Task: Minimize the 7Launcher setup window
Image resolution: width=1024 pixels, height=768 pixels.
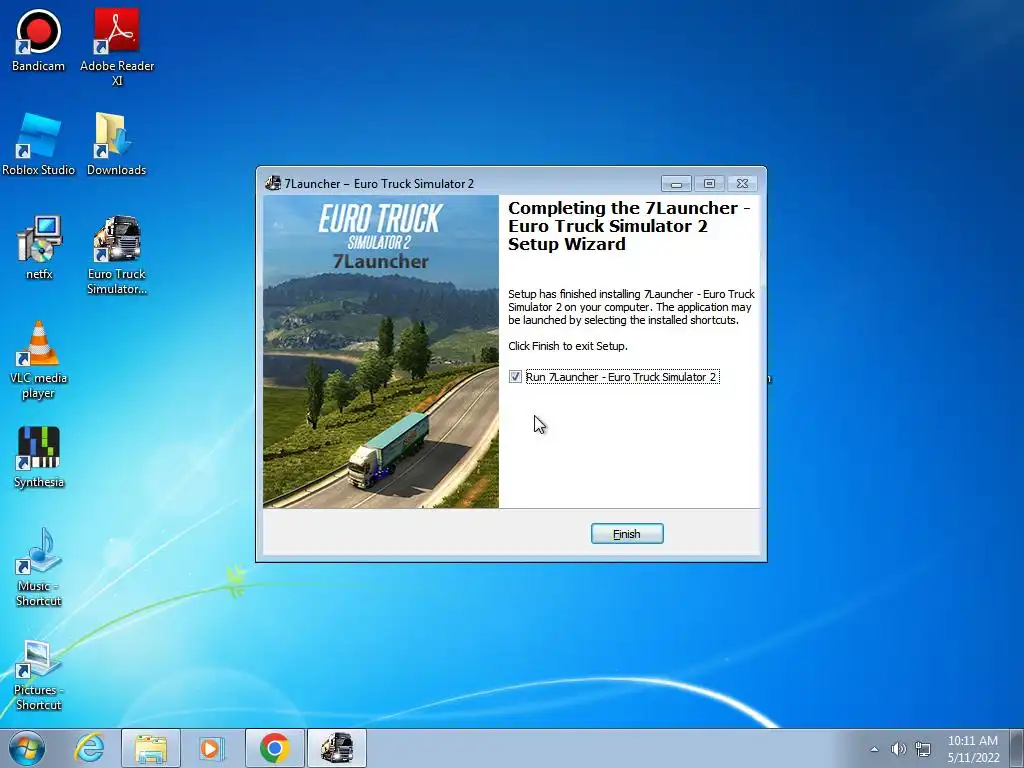Action: pos(676,184)
